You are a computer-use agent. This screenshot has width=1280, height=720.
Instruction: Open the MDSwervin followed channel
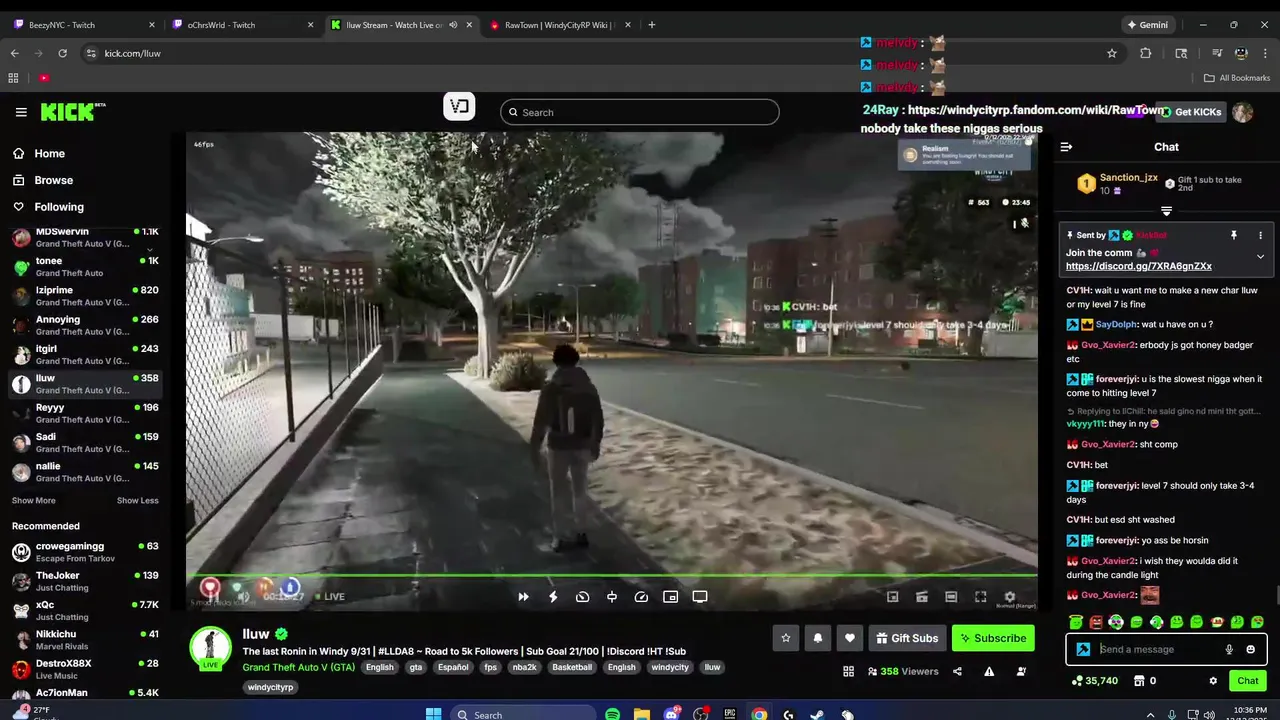click(x=85, y=237)
